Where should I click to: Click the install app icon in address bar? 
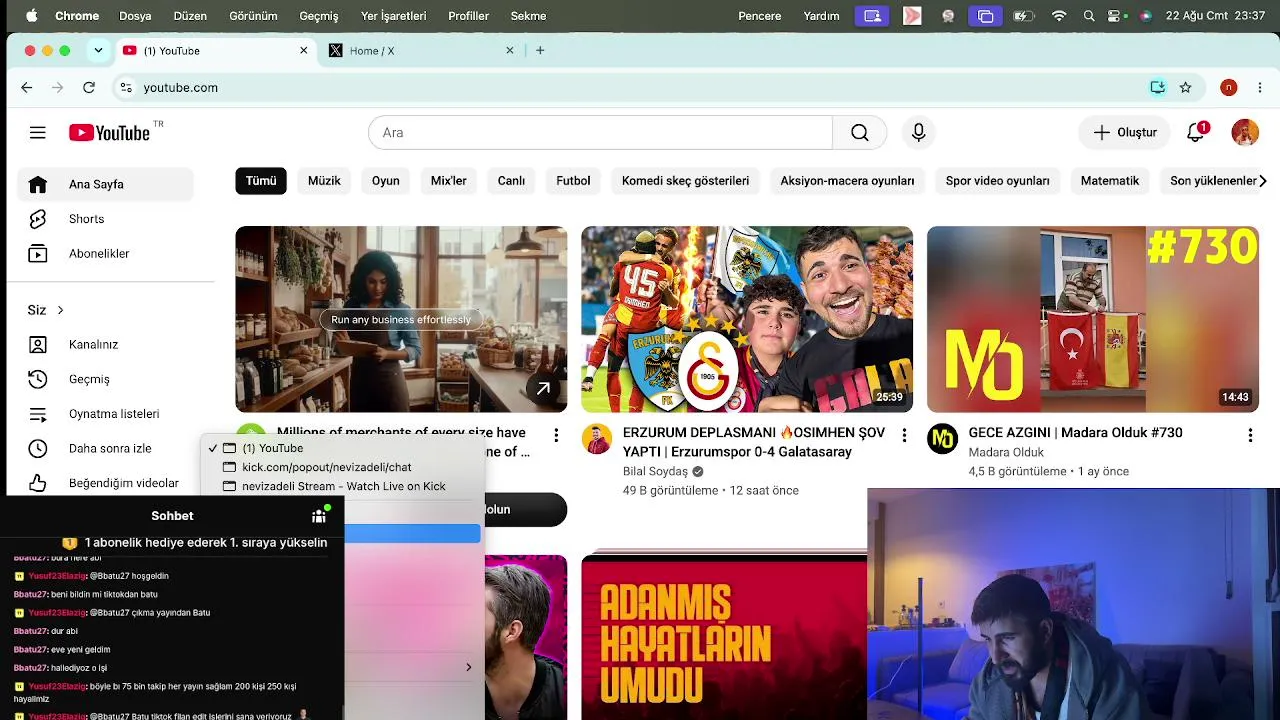coord(1158,88)
